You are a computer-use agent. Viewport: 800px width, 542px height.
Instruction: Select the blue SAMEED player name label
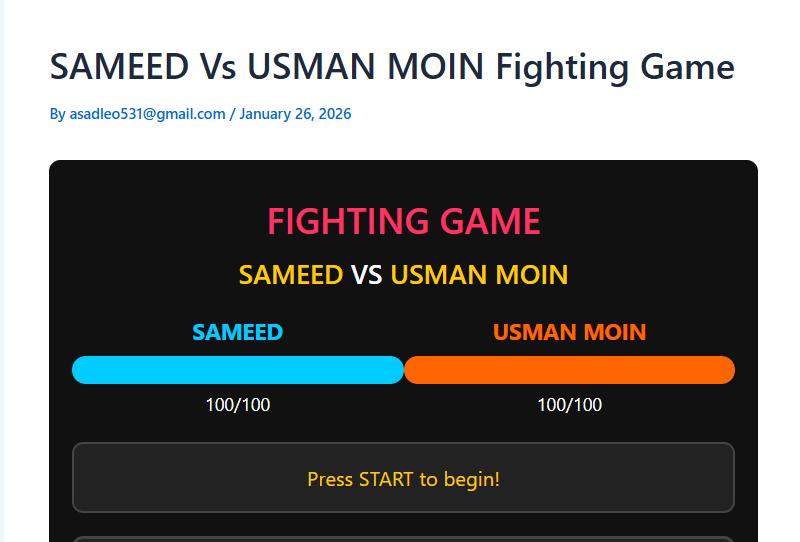pyautogui.click(x=237, y=332)
